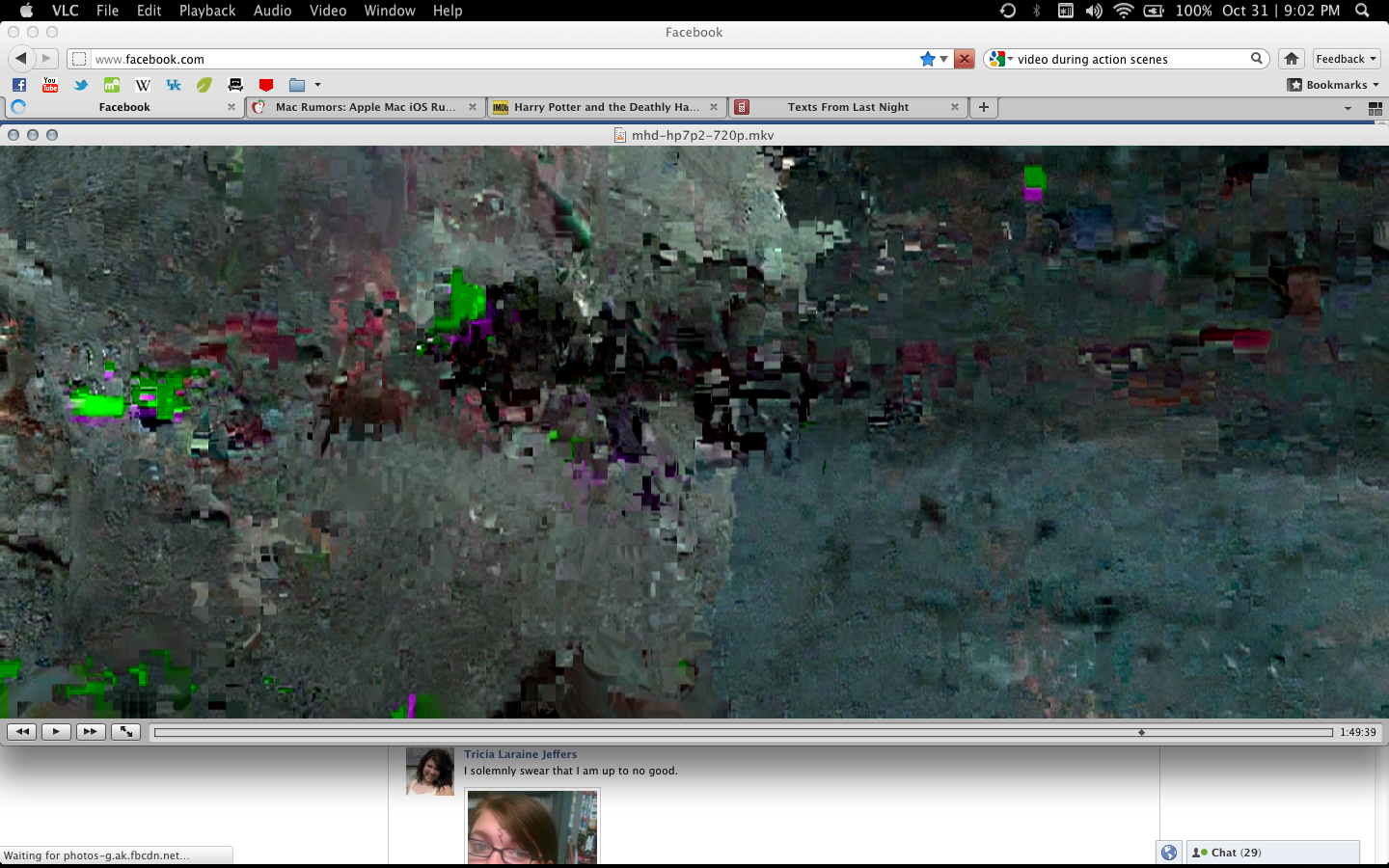Open Spotlight search magnifier

[x=1362, y=11]
